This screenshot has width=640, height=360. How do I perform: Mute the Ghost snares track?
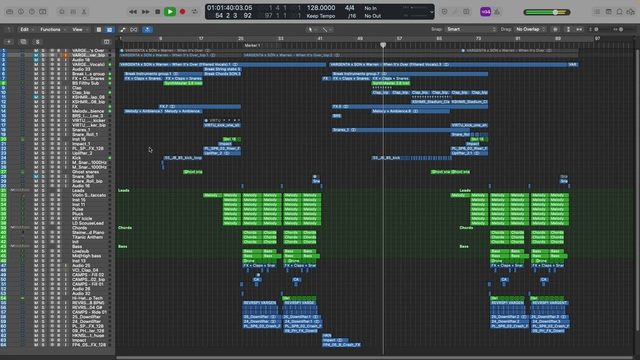(x=36, y=172)
